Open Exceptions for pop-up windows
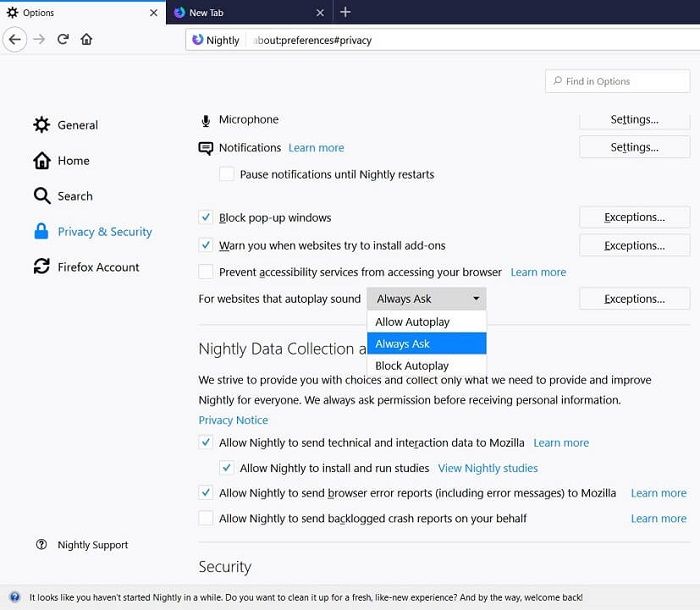The height and width of the screenshot is (610, 700). (634, 217)
